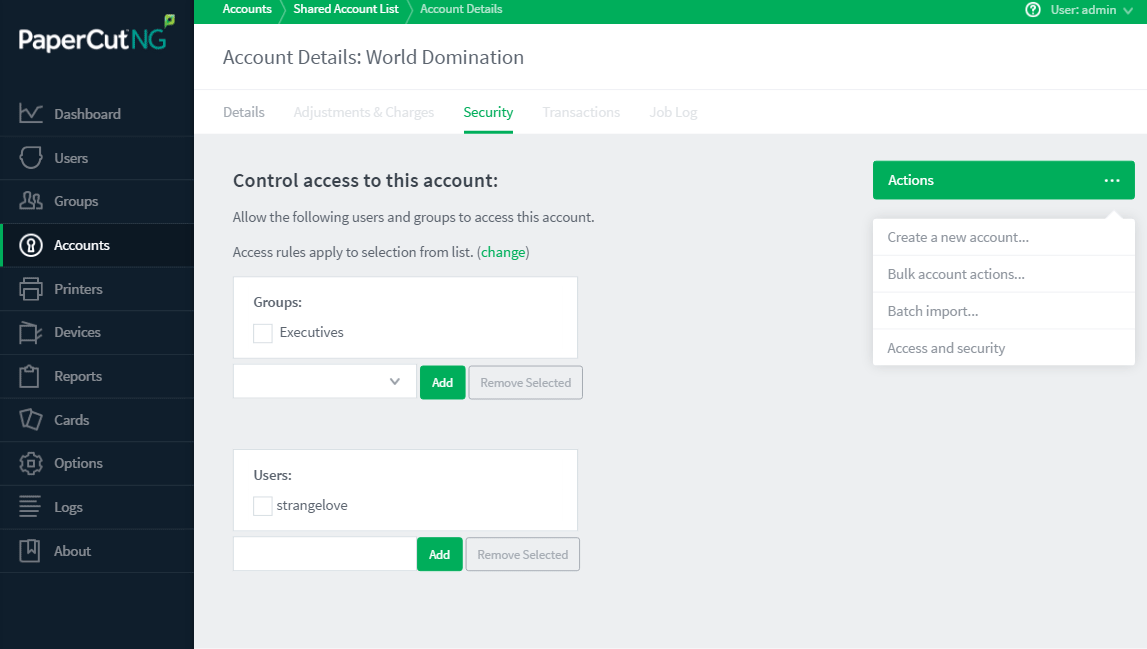Image resolution: width=1147 pixels, height=649 pixels.
Task: Click the Actions header bar
Action: (1004, 180)
